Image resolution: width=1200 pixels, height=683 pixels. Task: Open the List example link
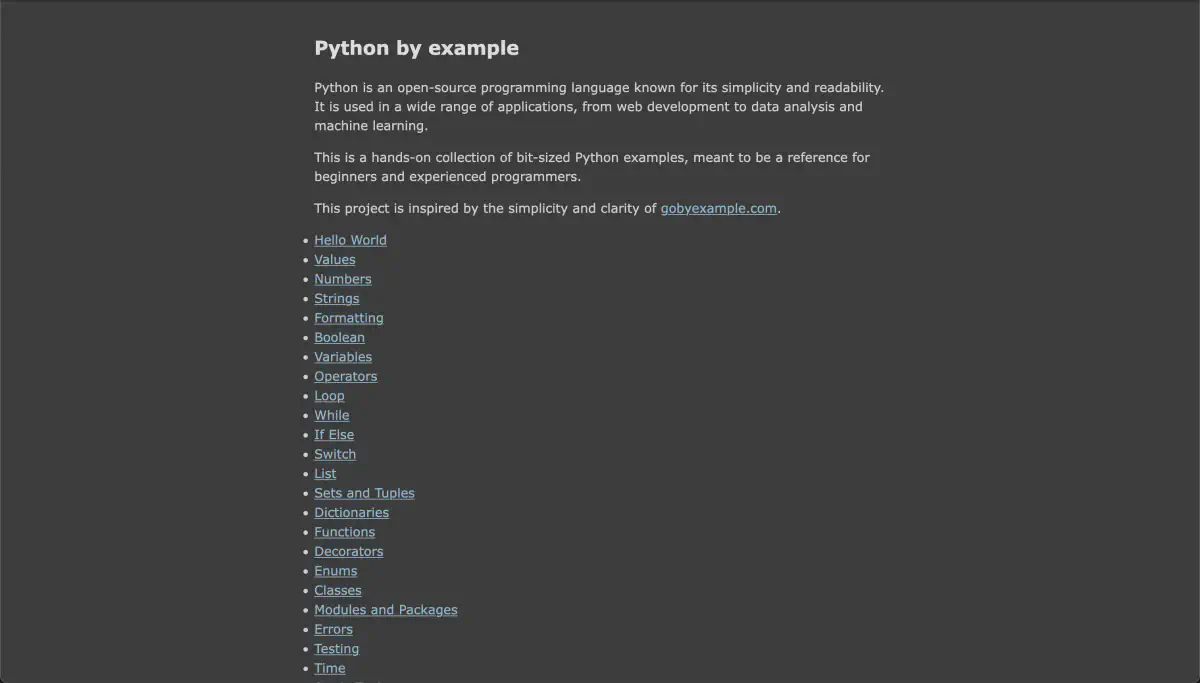click(x=325, y=474)
